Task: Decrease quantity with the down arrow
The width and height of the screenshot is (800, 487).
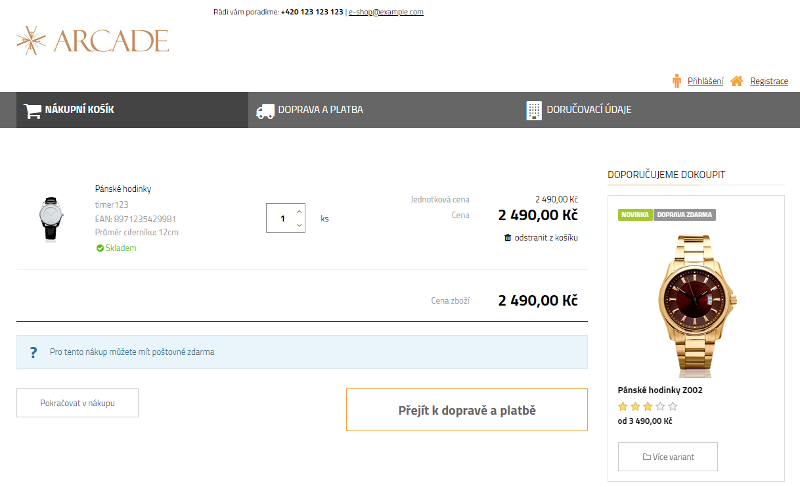Action: [299, 225]
